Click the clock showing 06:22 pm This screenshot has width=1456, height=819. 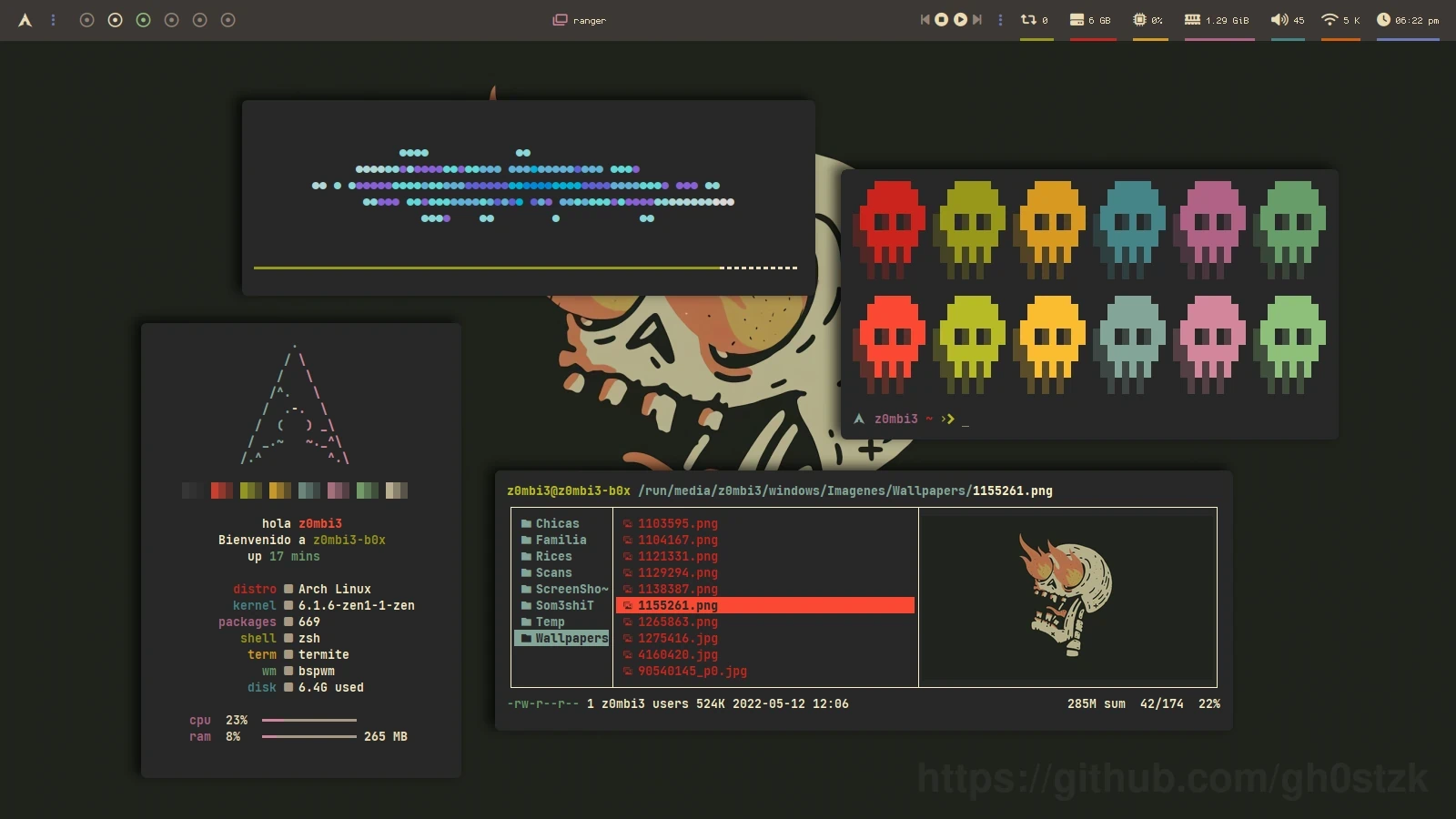click(x=1409, y=20)
